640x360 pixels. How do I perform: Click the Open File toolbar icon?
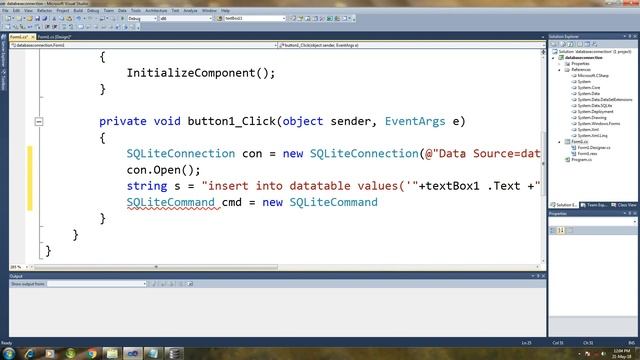pyautogui.click(x=29, y=18)
